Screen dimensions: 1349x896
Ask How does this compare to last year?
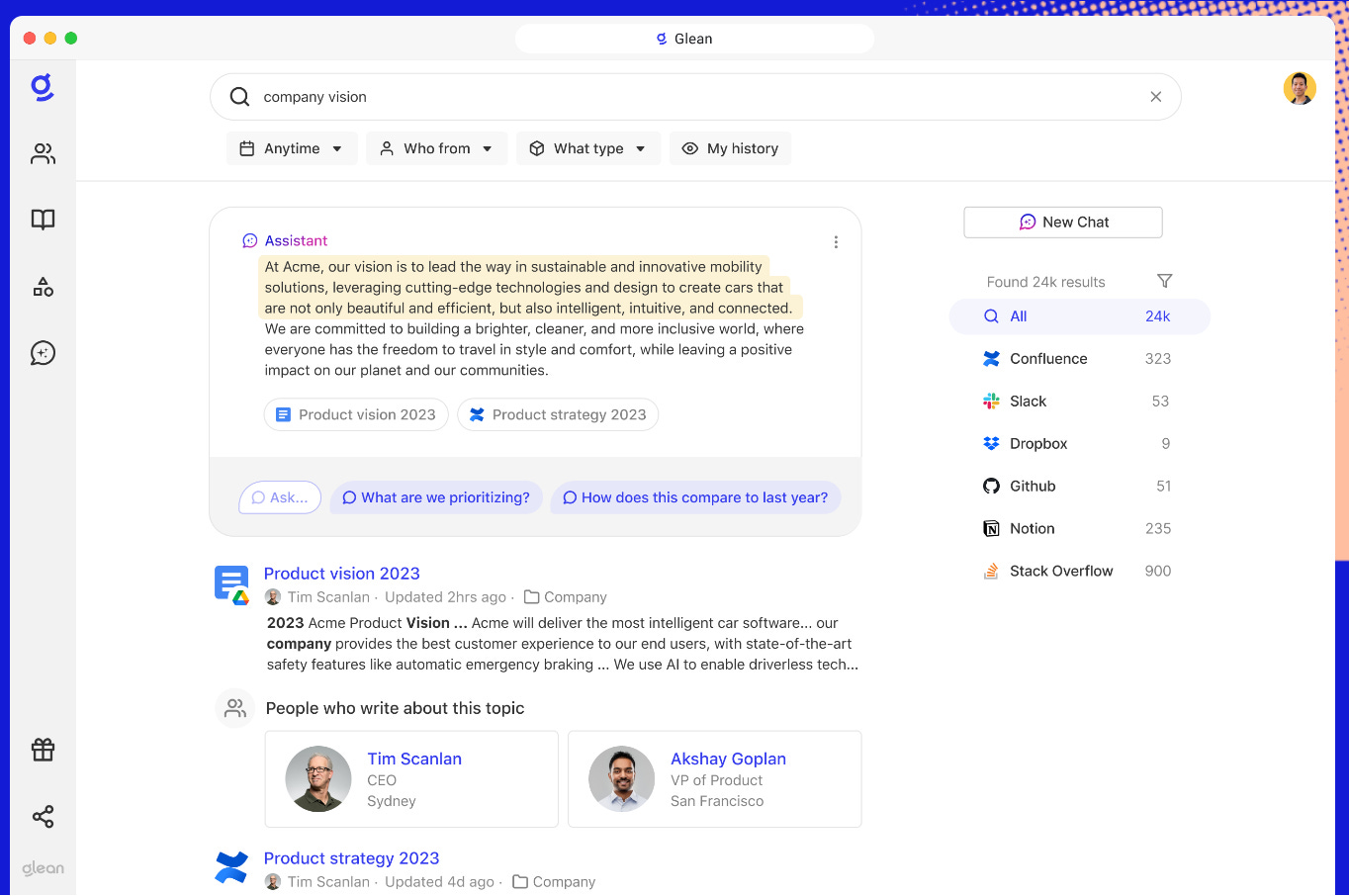click(x=696, y=497)
